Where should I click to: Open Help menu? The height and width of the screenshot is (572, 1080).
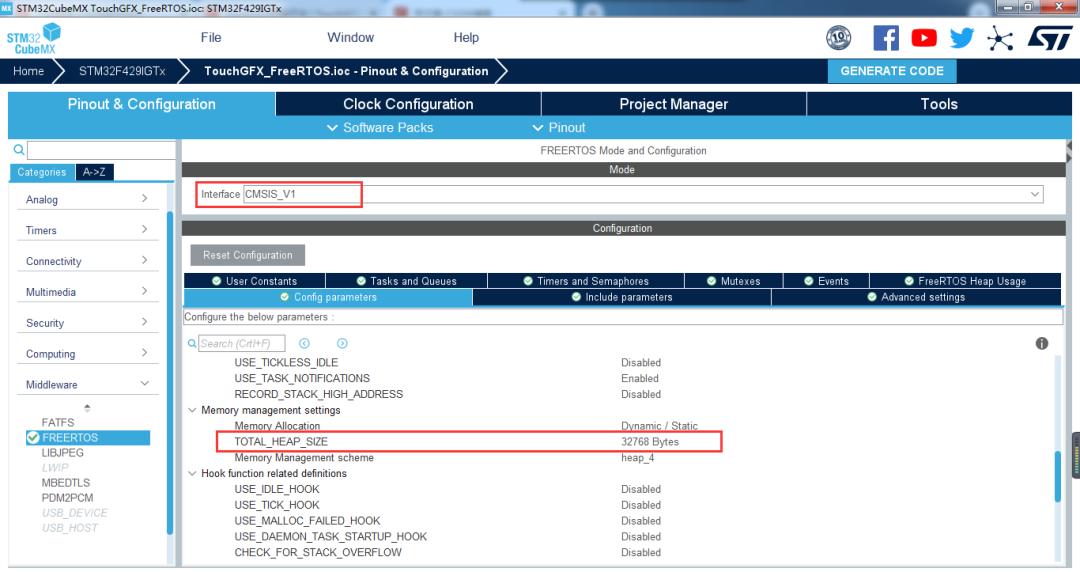point(466,37)
